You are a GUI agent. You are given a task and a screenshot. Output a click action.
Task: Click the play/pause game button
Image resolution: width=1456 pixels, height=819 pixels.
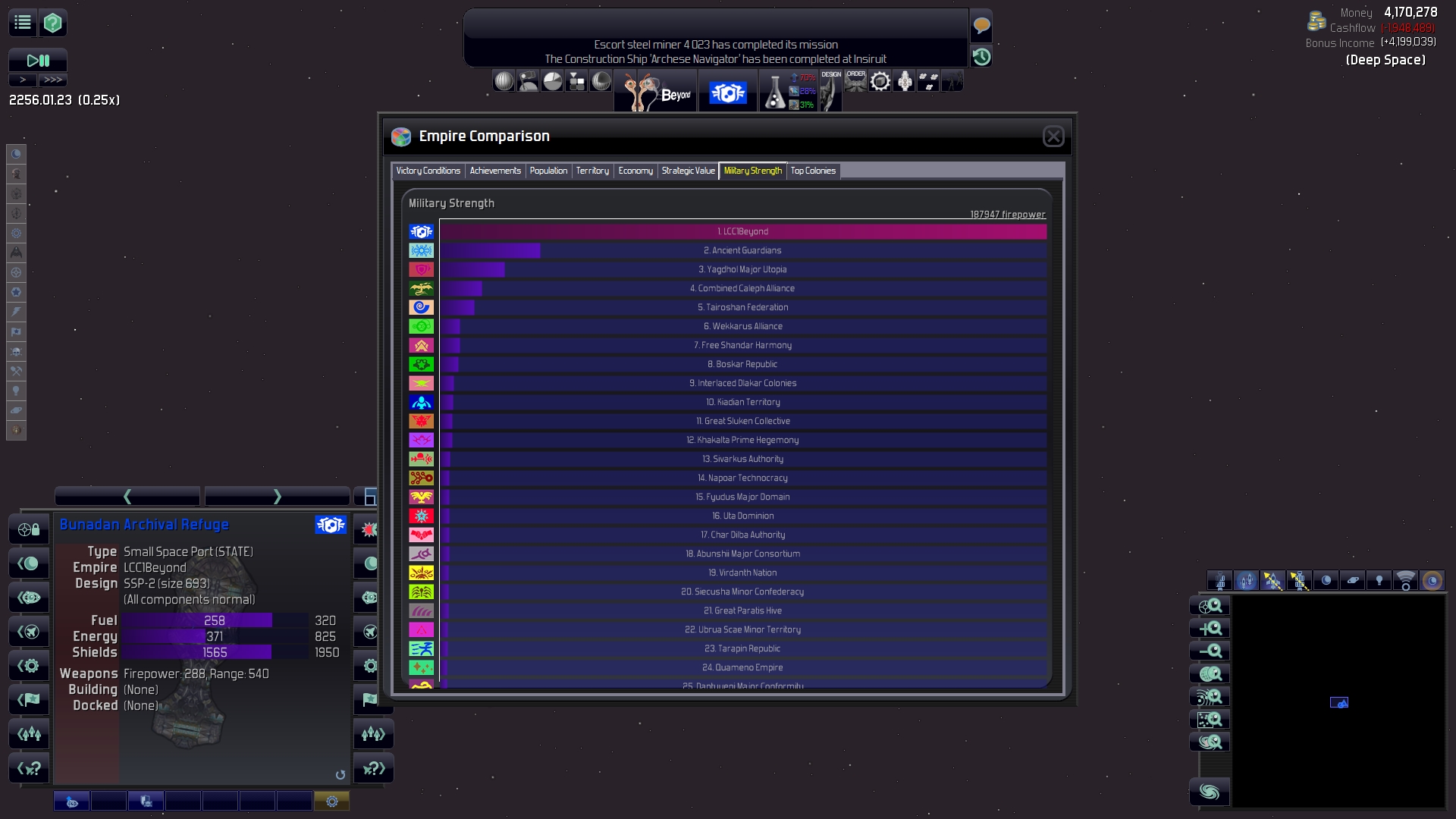click(x=38, y=61)
